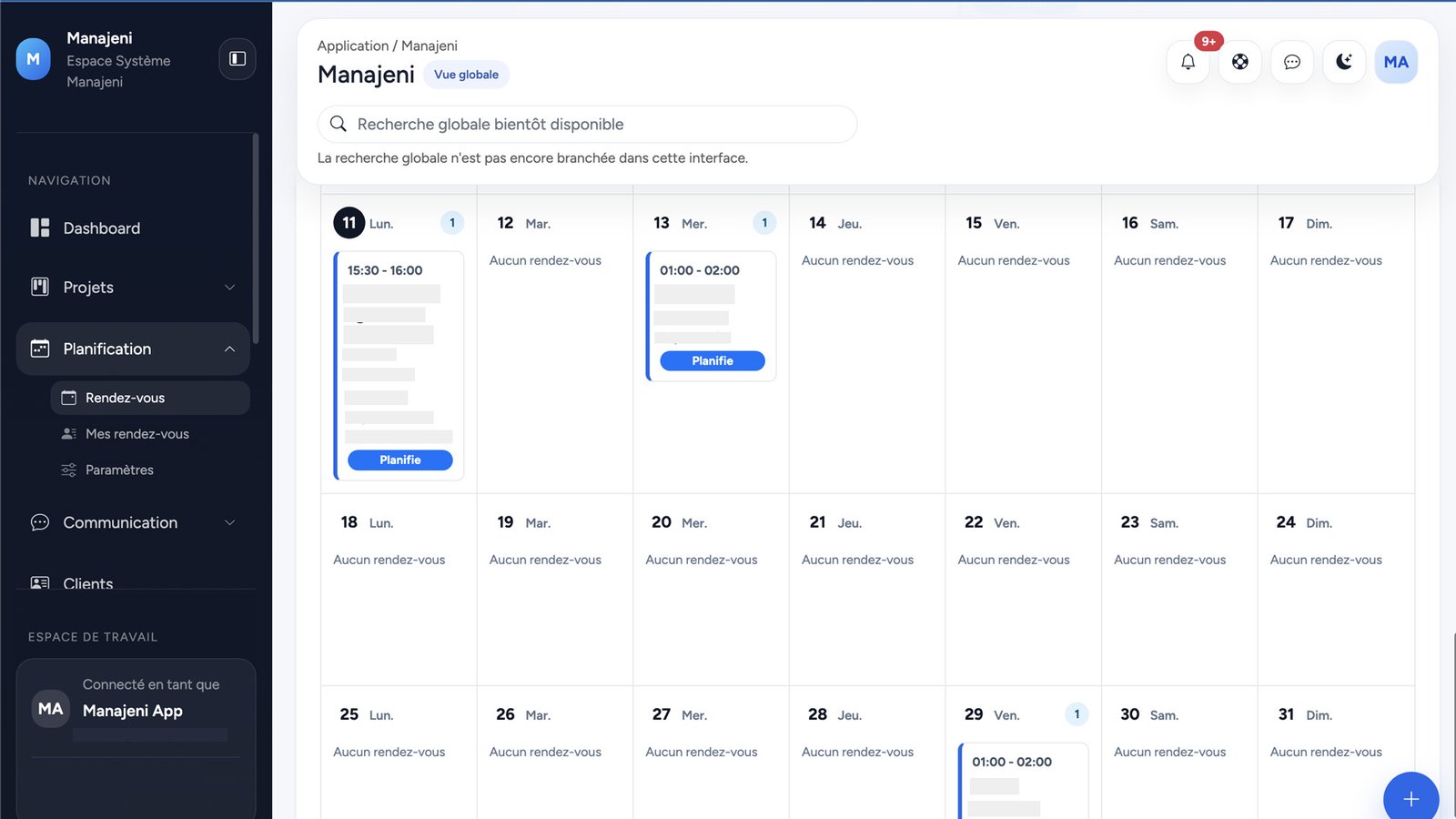Viewport: 1456px width, 819px height.
Task: Click the Projets board icon
Action: point(40,287)
